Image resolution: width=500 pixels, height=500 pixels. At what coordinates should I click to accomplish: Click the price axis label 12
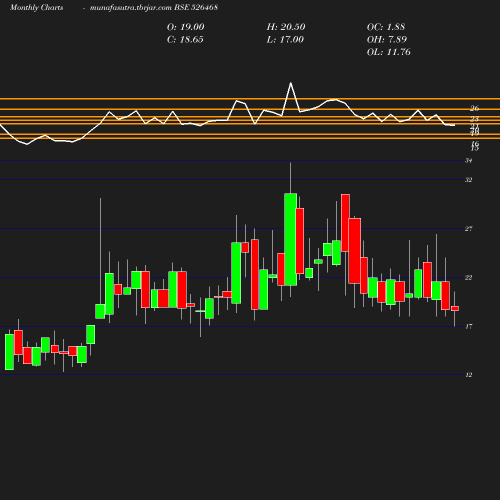[x=469, y=375]
